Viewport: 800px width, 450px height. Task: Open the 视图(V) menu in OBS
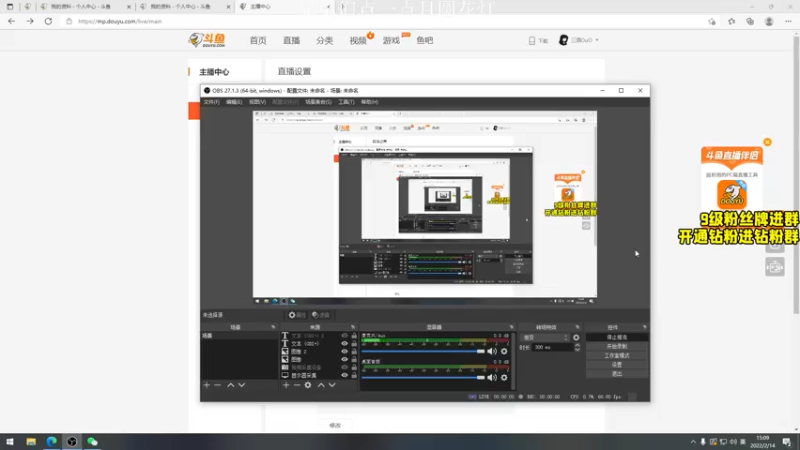click(x=257, y=102)
